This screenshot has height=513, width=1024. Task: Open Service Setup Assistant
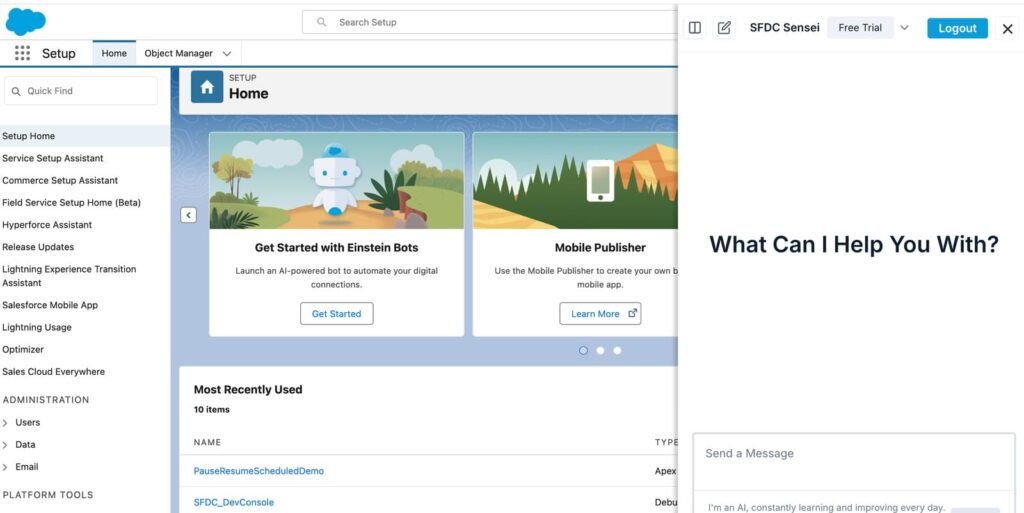(53, 158)
